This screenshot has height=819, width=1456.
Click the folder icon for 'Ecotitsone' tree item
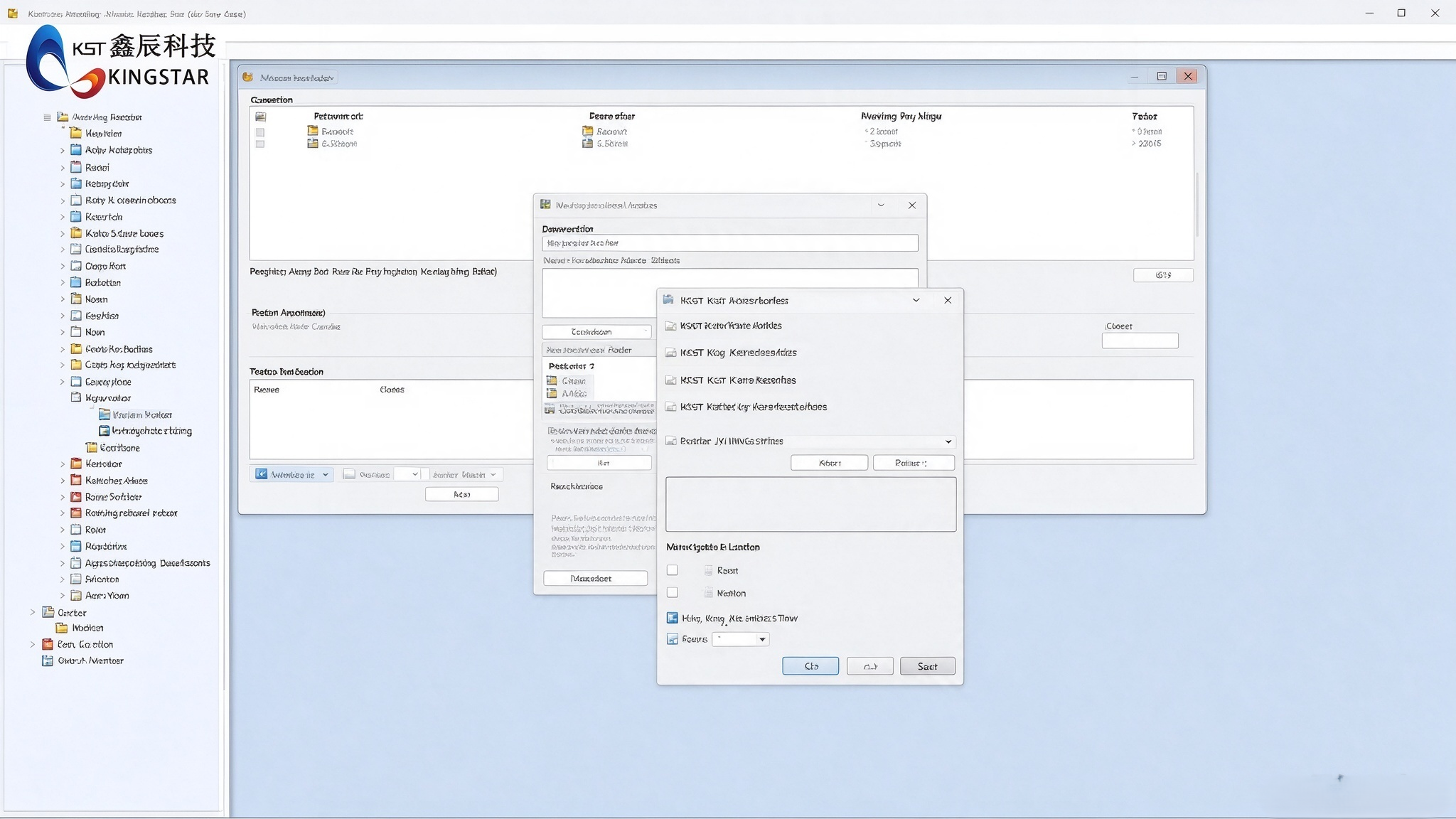(91, 447)
